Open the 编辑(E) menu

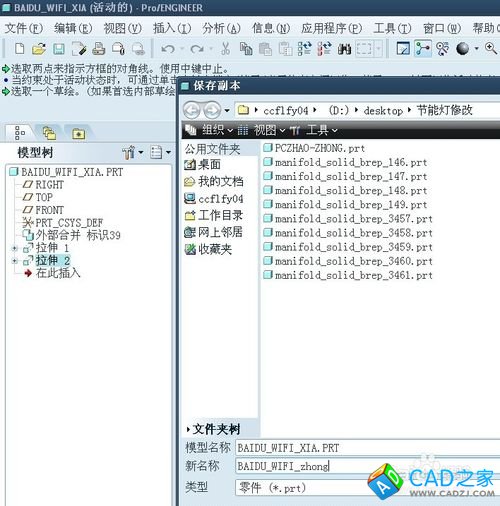tap(73, 28)
